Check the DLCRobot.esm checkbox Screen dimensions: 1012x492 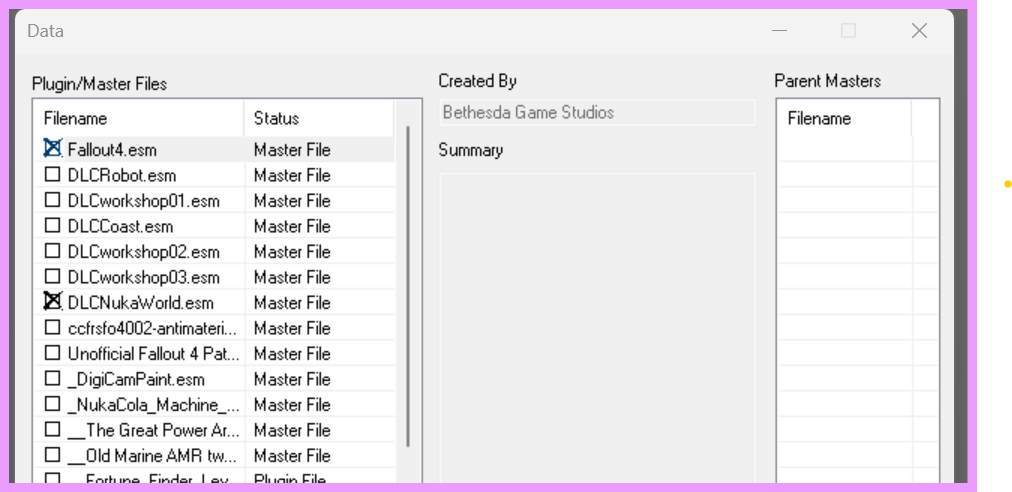point(52,174)
